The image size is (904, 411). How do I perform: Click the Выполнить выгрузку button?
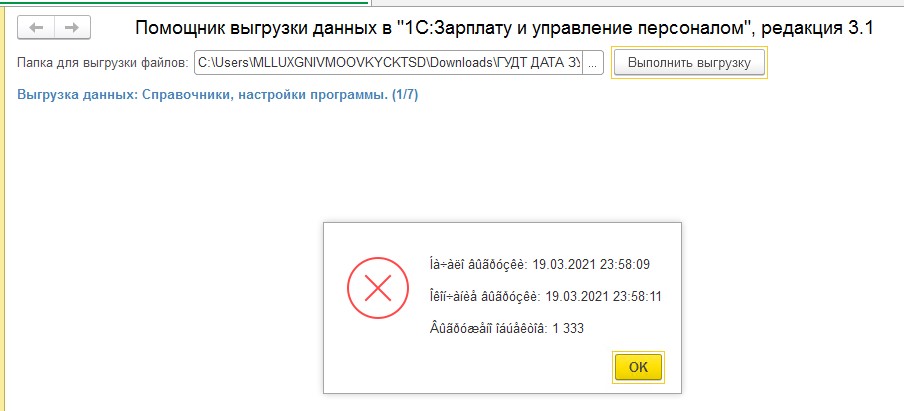[x=688, y=64]
